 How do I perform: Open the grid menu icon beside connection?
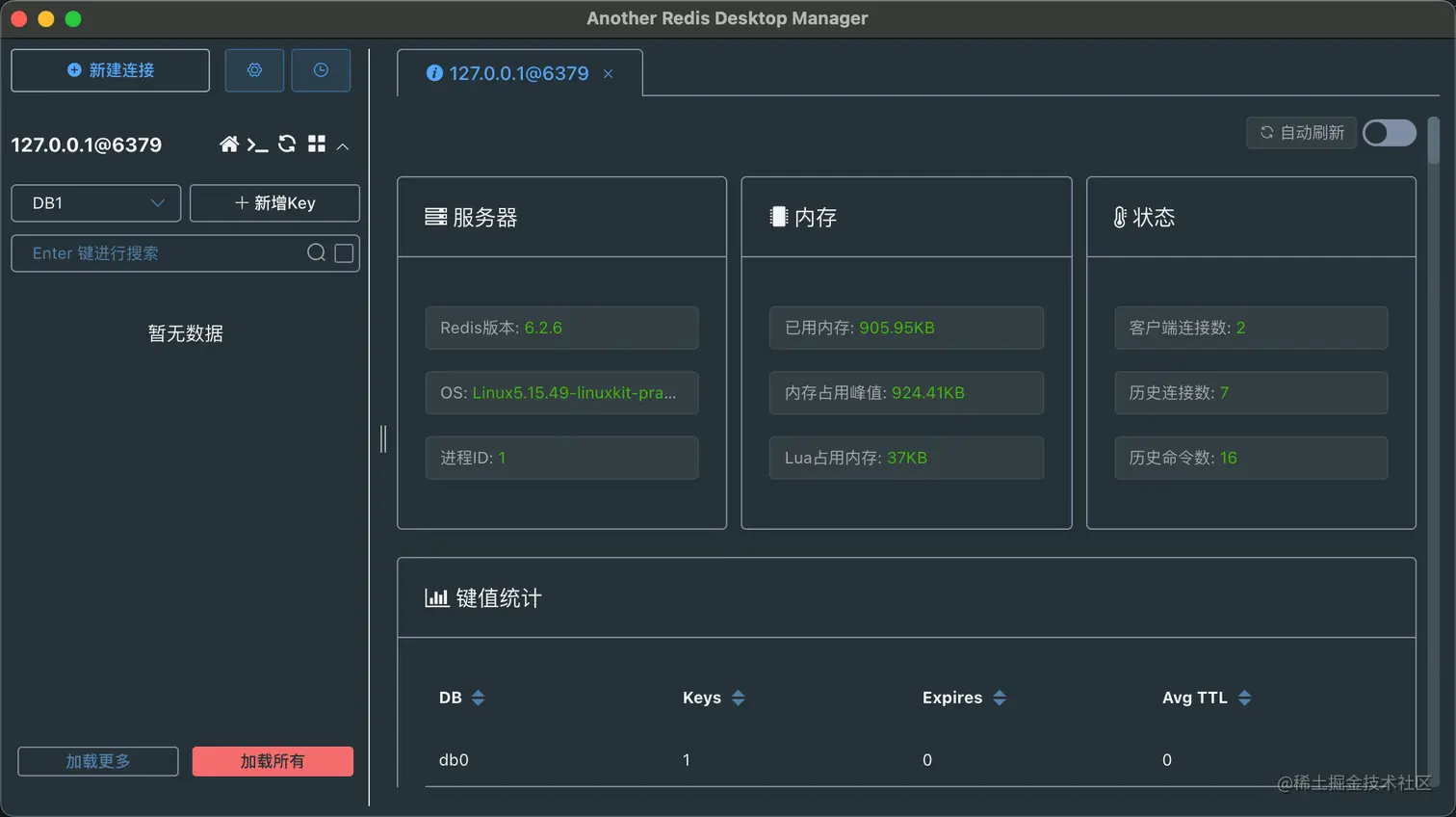pos(316,145)
